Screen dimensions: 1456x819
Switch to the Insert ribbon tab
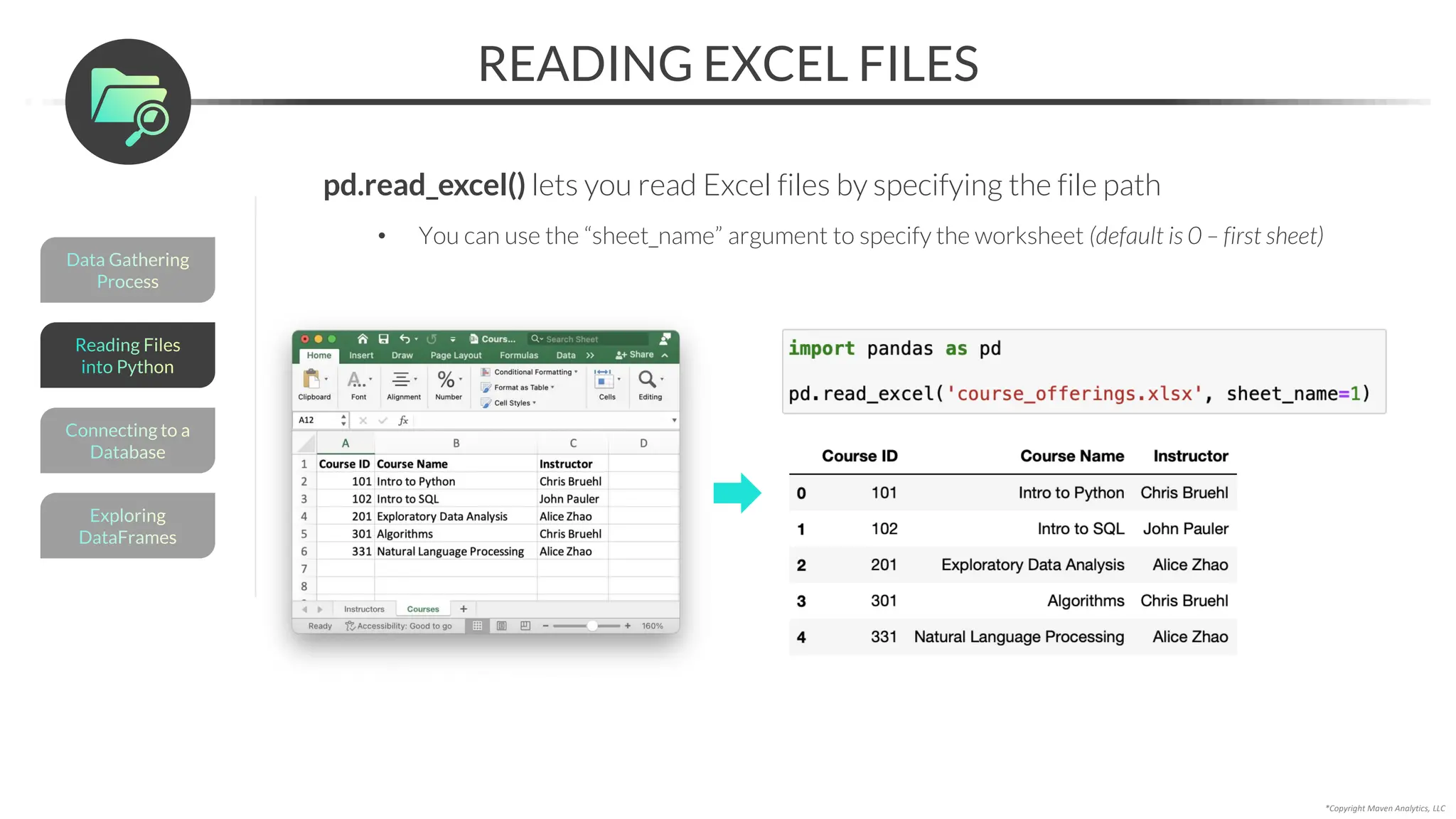361,355
